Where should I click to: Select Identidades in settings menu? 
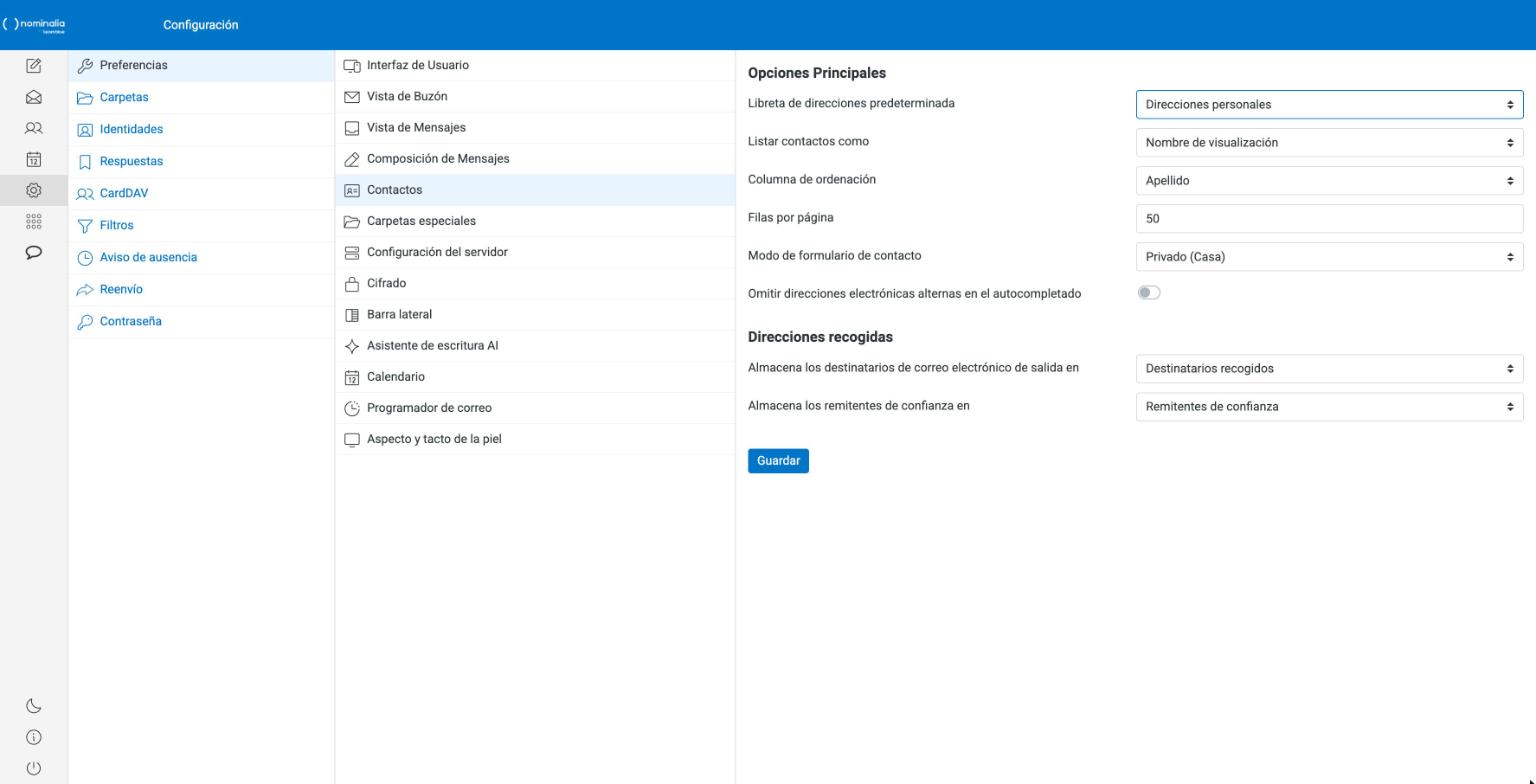pos(201,129)
